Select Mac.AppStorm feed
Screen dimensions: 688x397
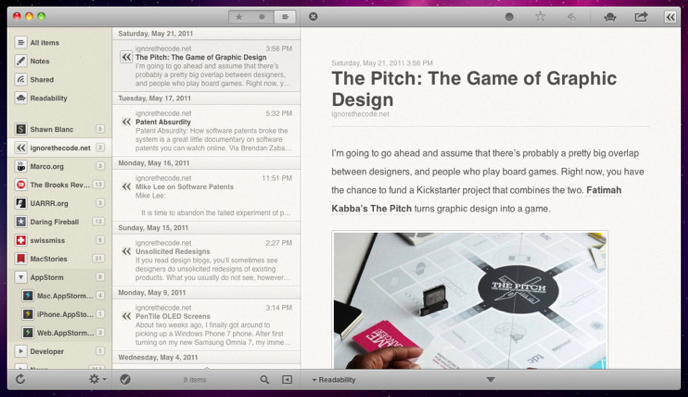[x=59, y=296]
